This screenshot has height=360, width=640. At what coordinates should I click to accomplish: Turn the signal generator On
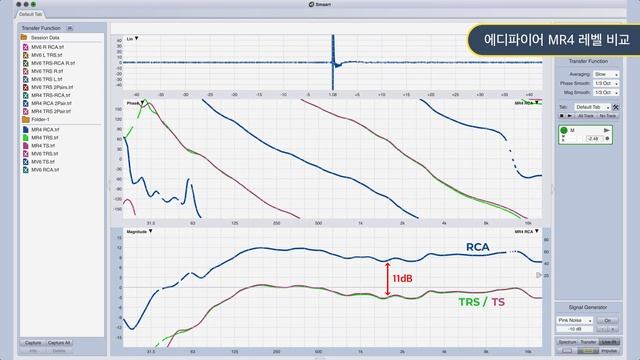607,320
